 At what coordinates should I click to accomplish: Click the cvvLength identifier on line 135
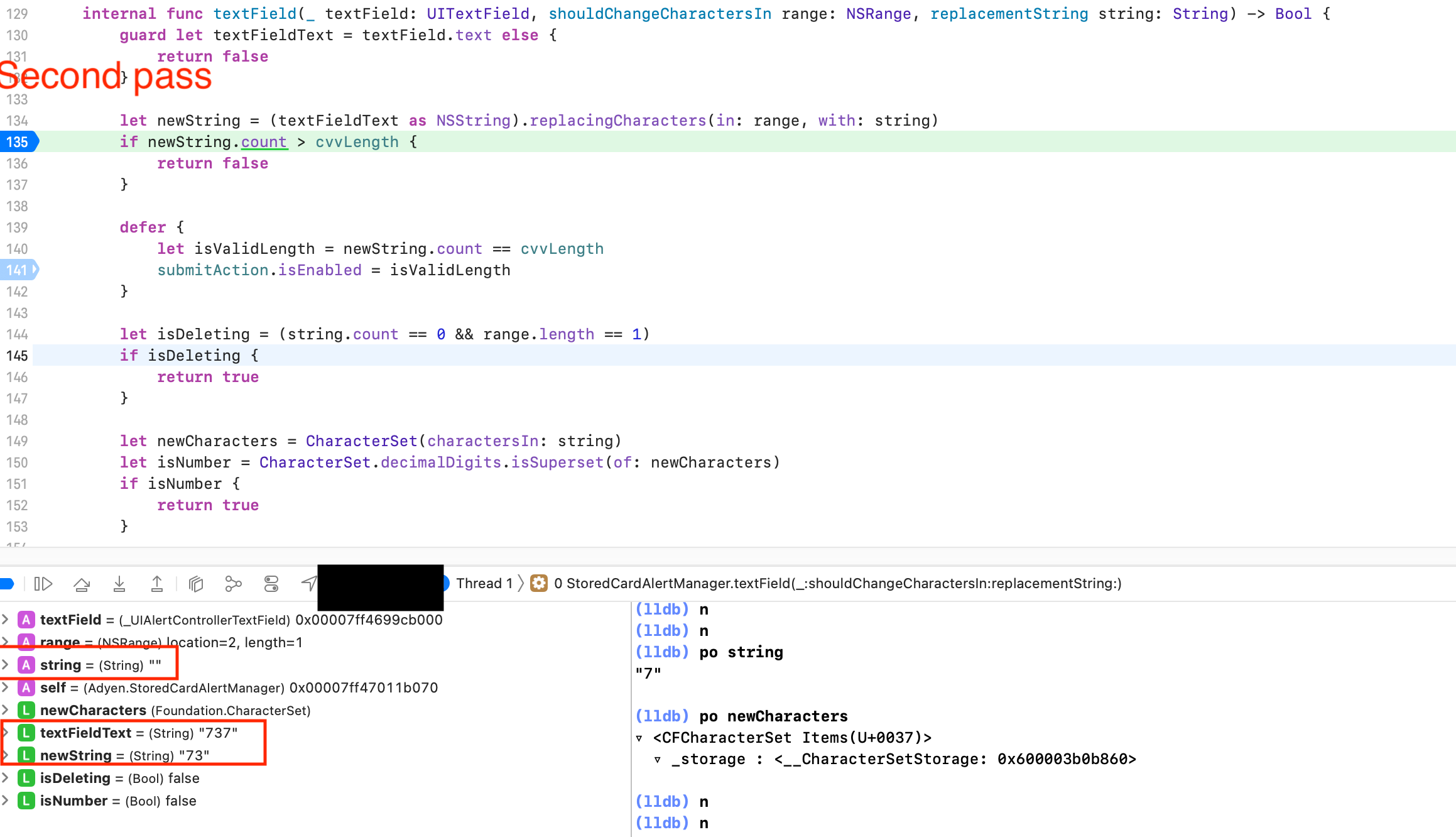357,142
